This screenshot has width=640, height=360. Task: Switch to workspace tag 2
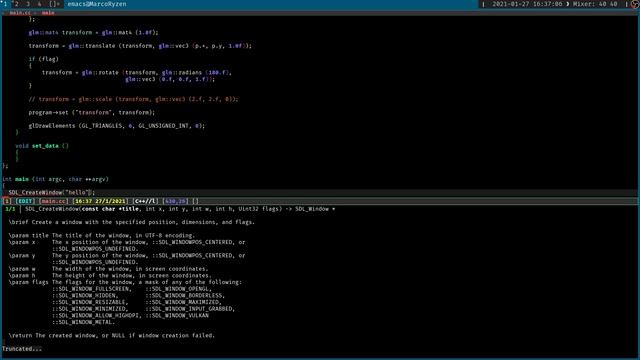[17, 4]
